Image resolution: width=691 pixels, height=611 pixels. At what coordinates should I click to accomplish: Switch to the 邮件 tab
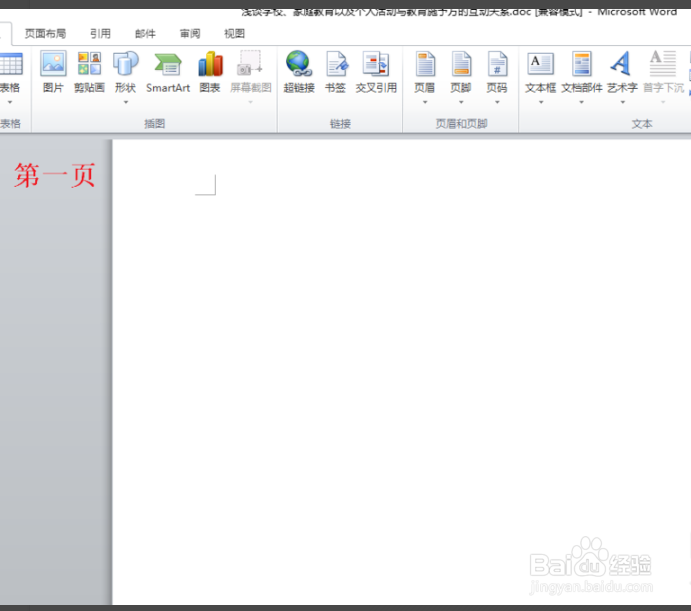coord(145,34)
